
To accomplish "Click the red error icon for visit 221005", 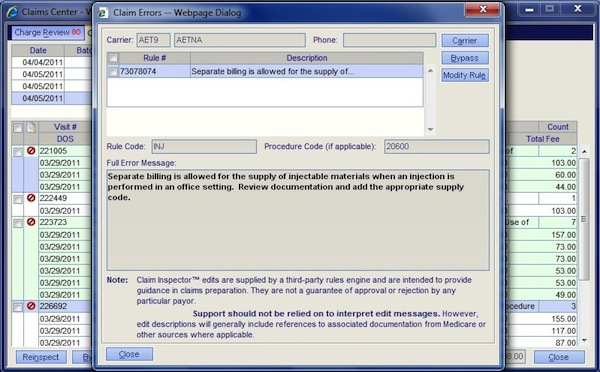I will click(x=31, y=151).
